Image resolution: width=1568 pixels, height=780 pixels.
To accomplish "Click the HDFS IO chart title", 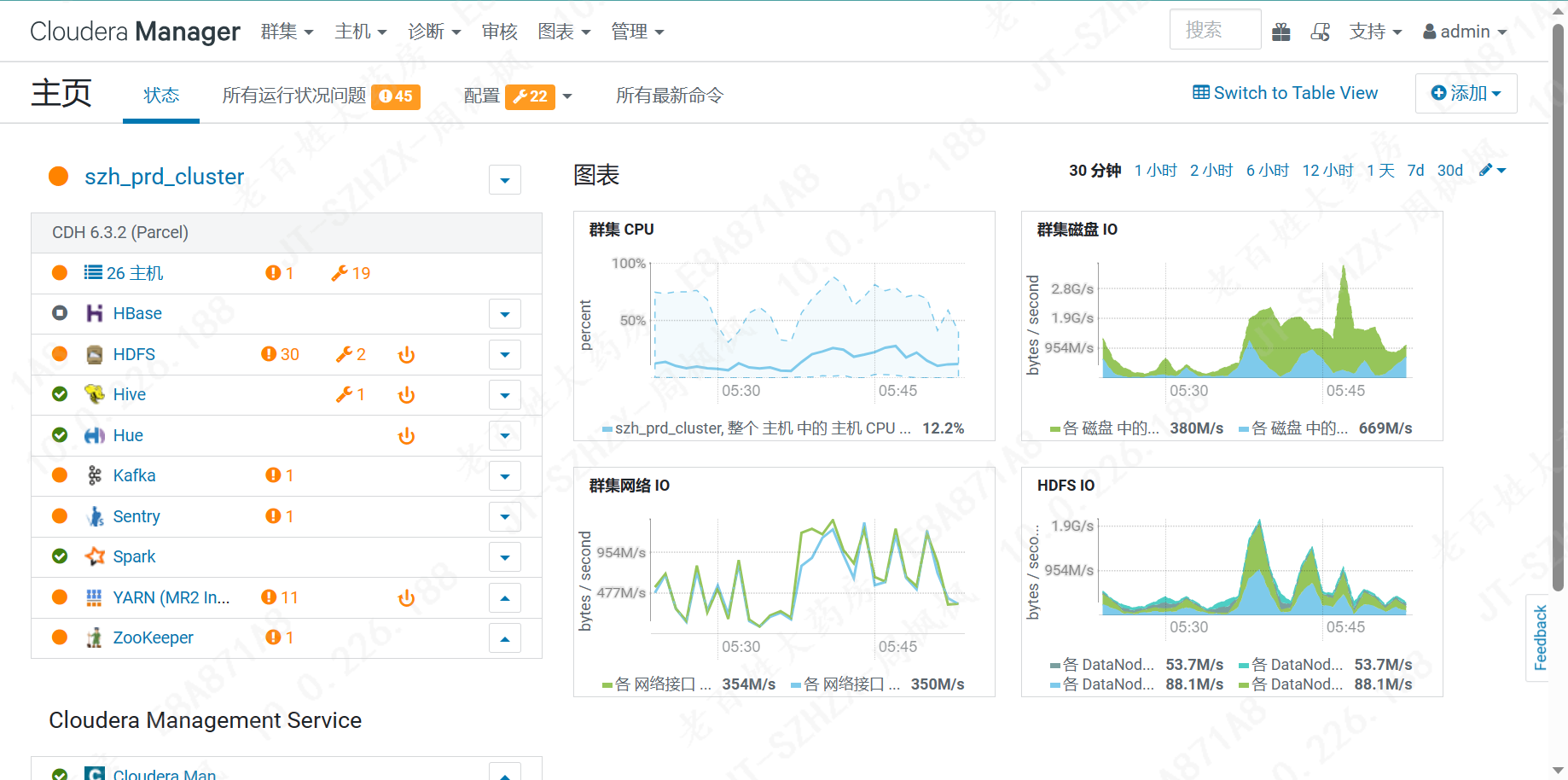I will click(1066, 486).
